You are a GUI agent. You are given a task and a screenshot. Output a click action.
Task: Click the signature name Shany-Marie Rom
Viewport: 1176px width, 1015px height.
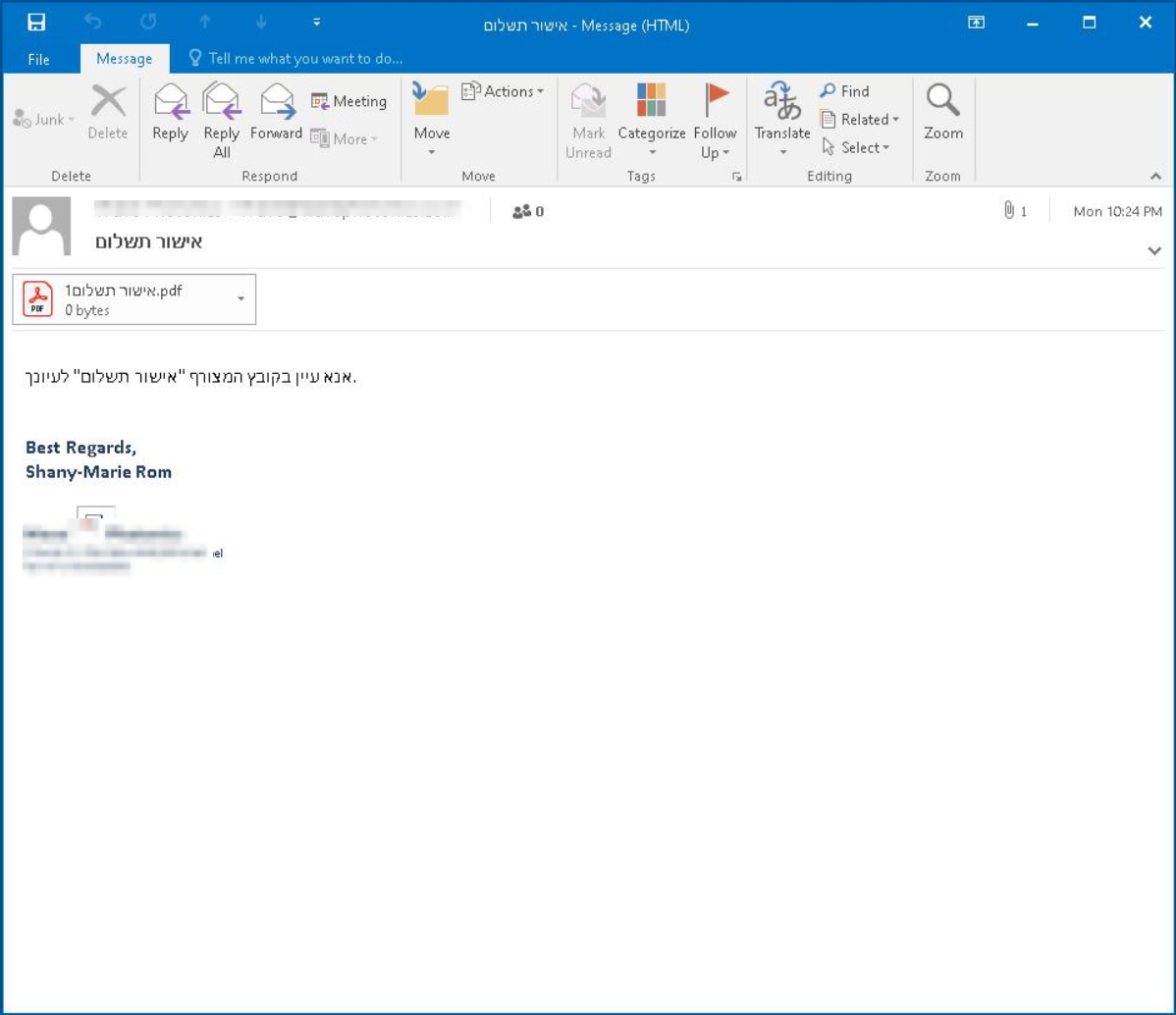98,472
